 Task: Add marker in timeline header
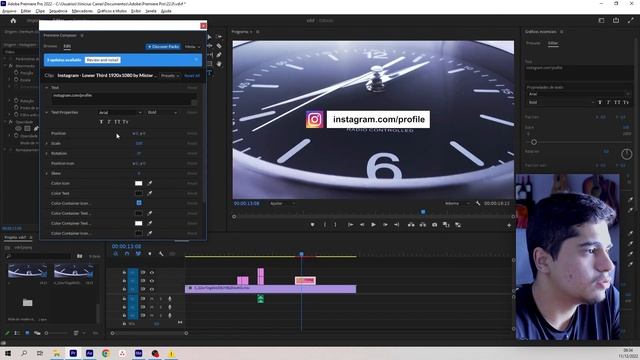150,254
